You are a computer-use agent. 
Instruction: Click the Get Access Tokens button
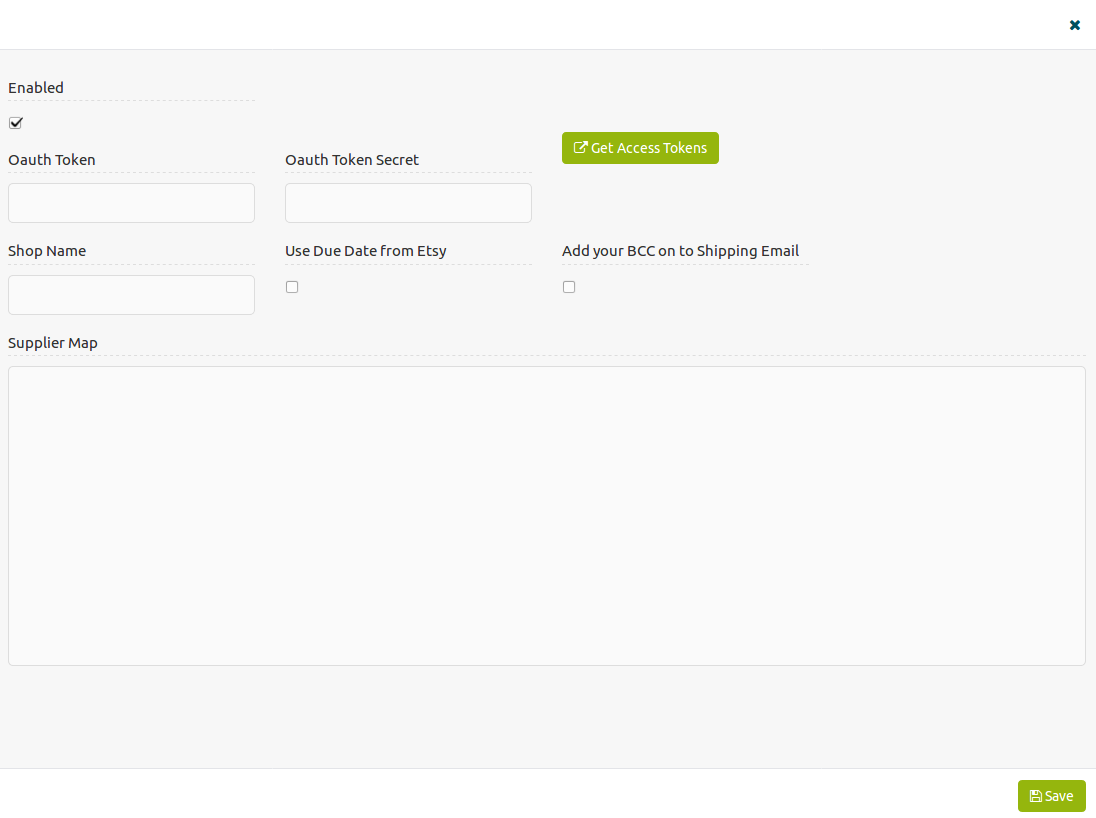click(640, 148)
